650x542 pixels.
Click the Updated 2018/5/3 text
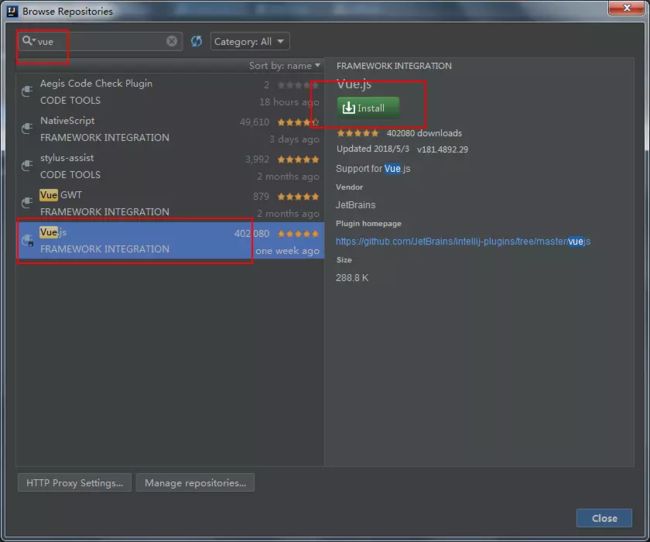point(373,149)
